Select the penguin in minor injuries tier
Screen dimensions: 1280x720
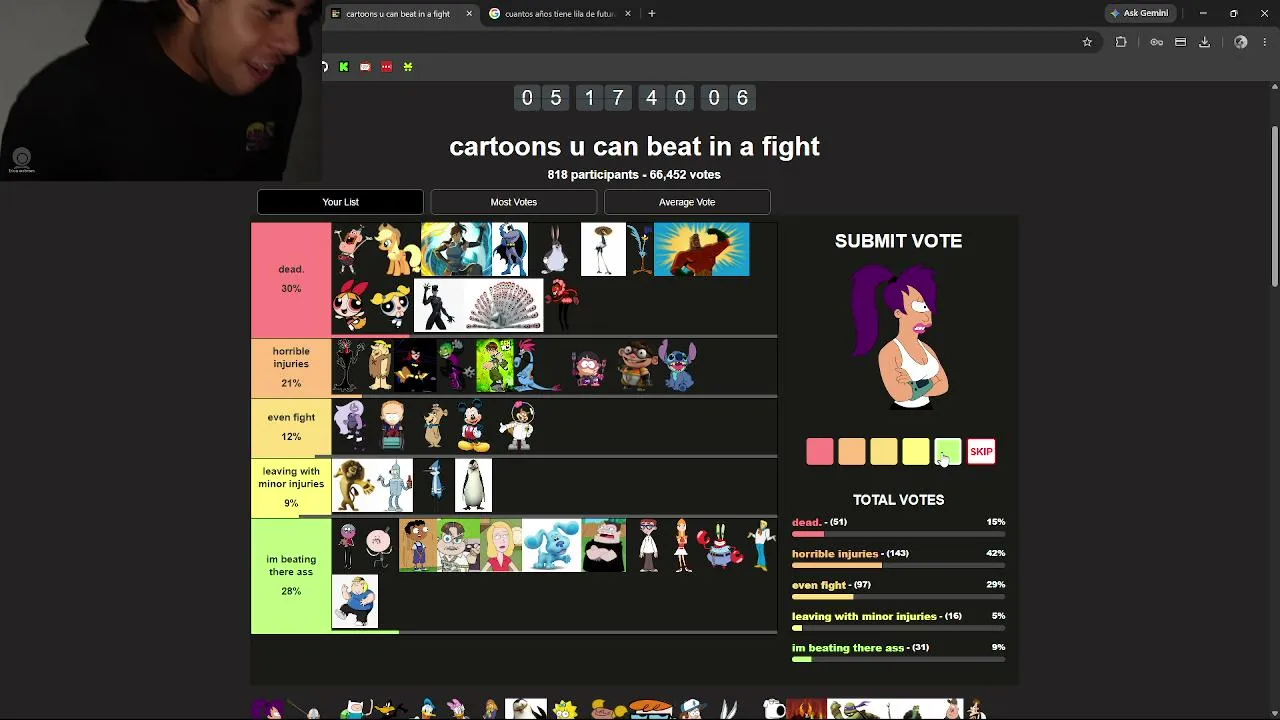(x=473, y=485)
